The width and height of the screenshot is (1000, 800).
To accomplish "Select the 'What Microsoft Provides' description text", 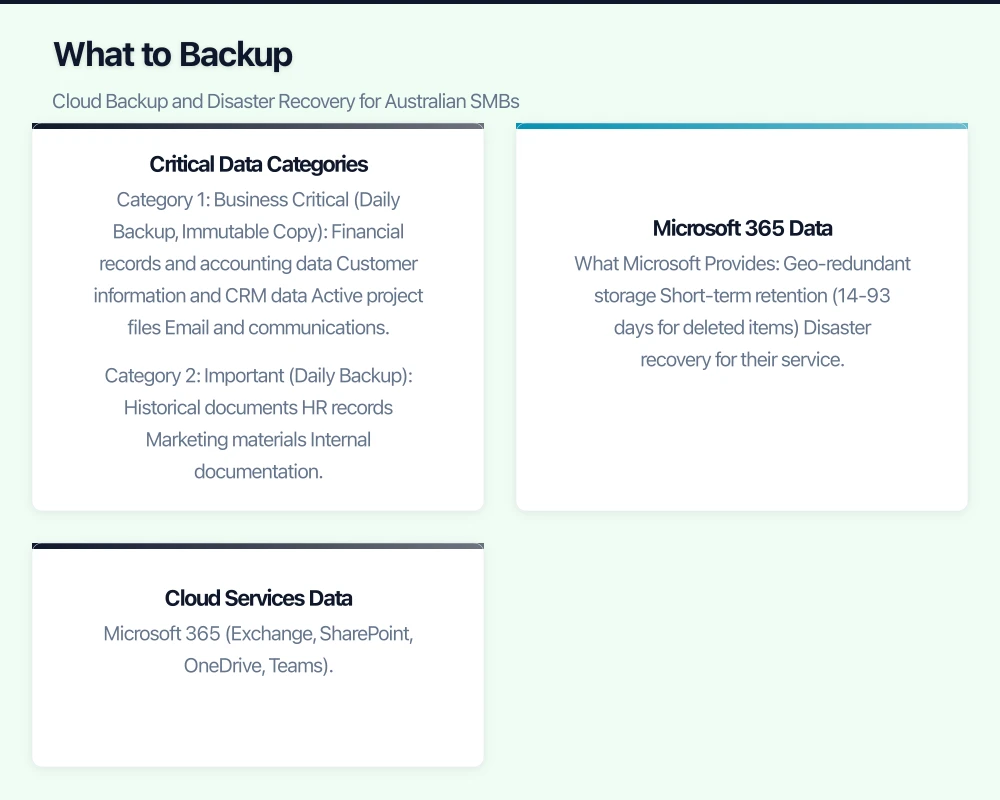I will [x=742, y=311].
